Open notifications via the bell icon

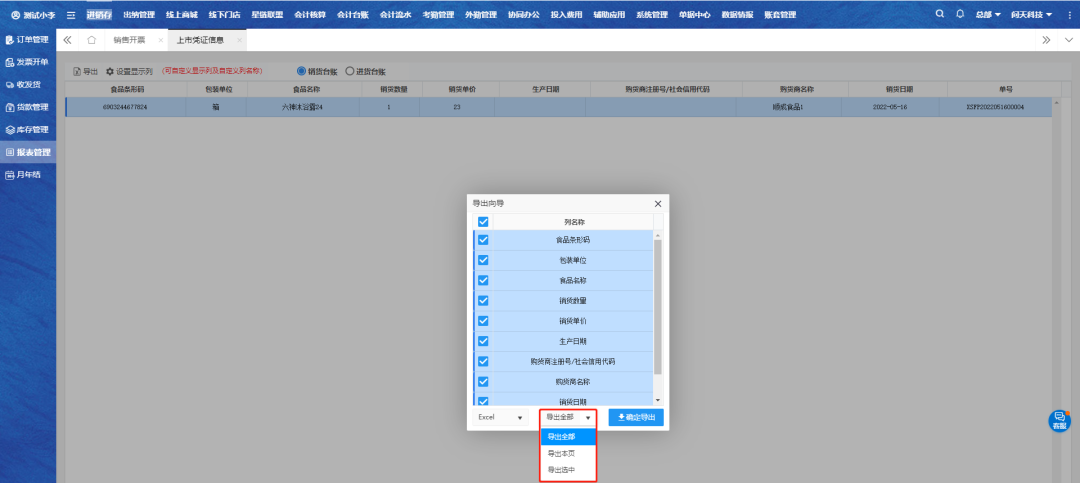(960, 15)
